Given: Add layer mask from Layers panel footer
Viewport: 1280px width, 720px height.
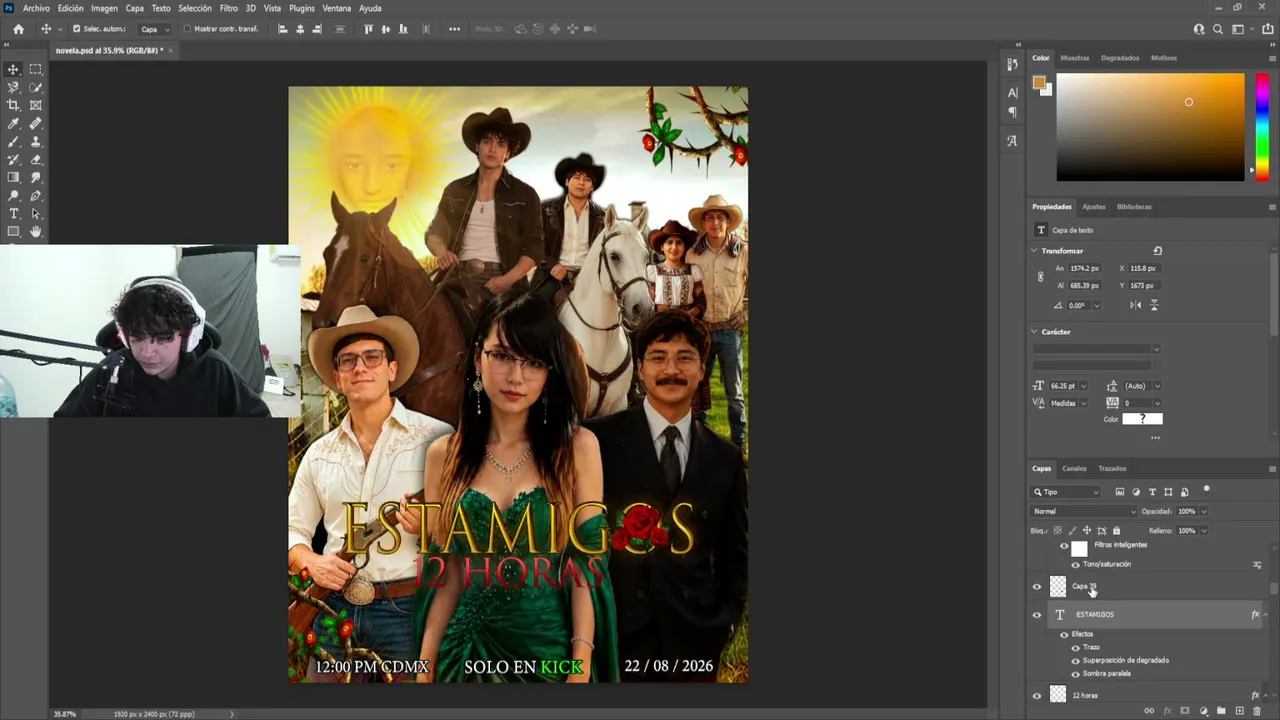Looking at the screenshot, I should pyautogui.click(x=1185, y=711).
